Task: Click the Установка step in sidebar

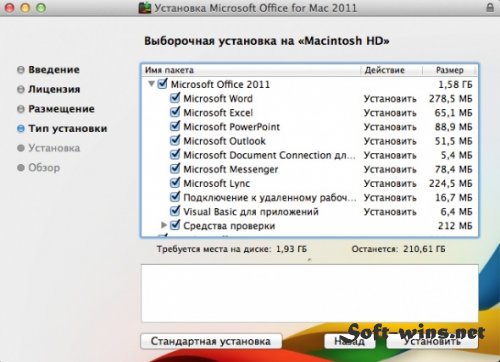Action: (x=54, y=148)
